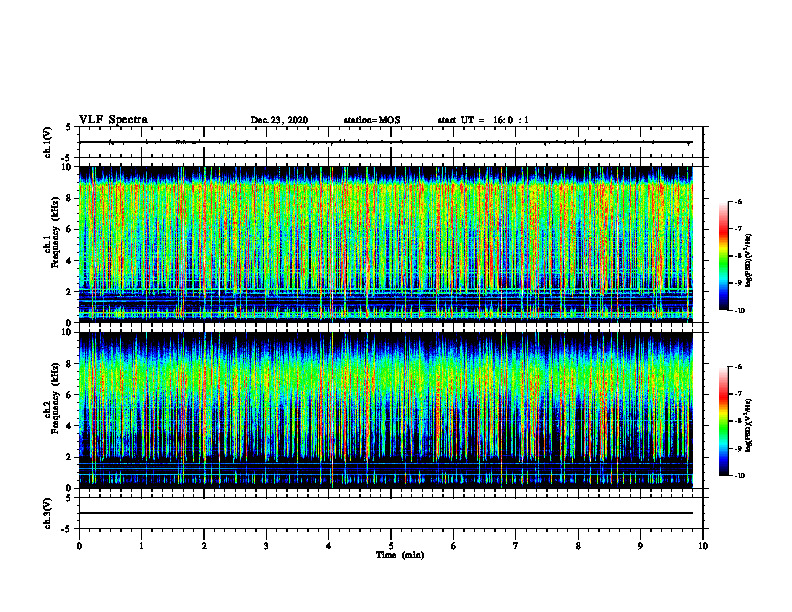This screenshot has height=612, width=792.
Task: Click the "VLF Spectra" plot title
Action: click(x=113, y=120)
